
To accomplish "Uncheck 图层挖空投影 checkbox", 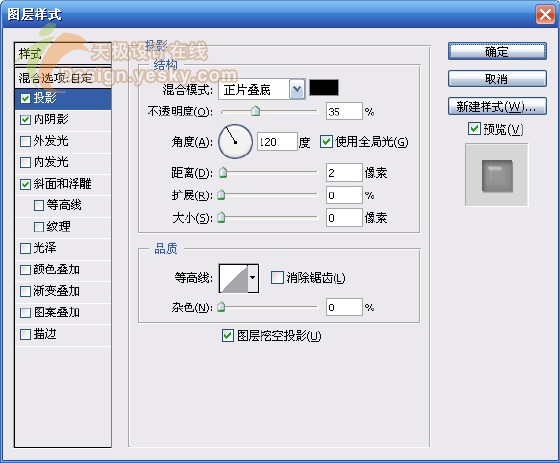I will 228,336.
